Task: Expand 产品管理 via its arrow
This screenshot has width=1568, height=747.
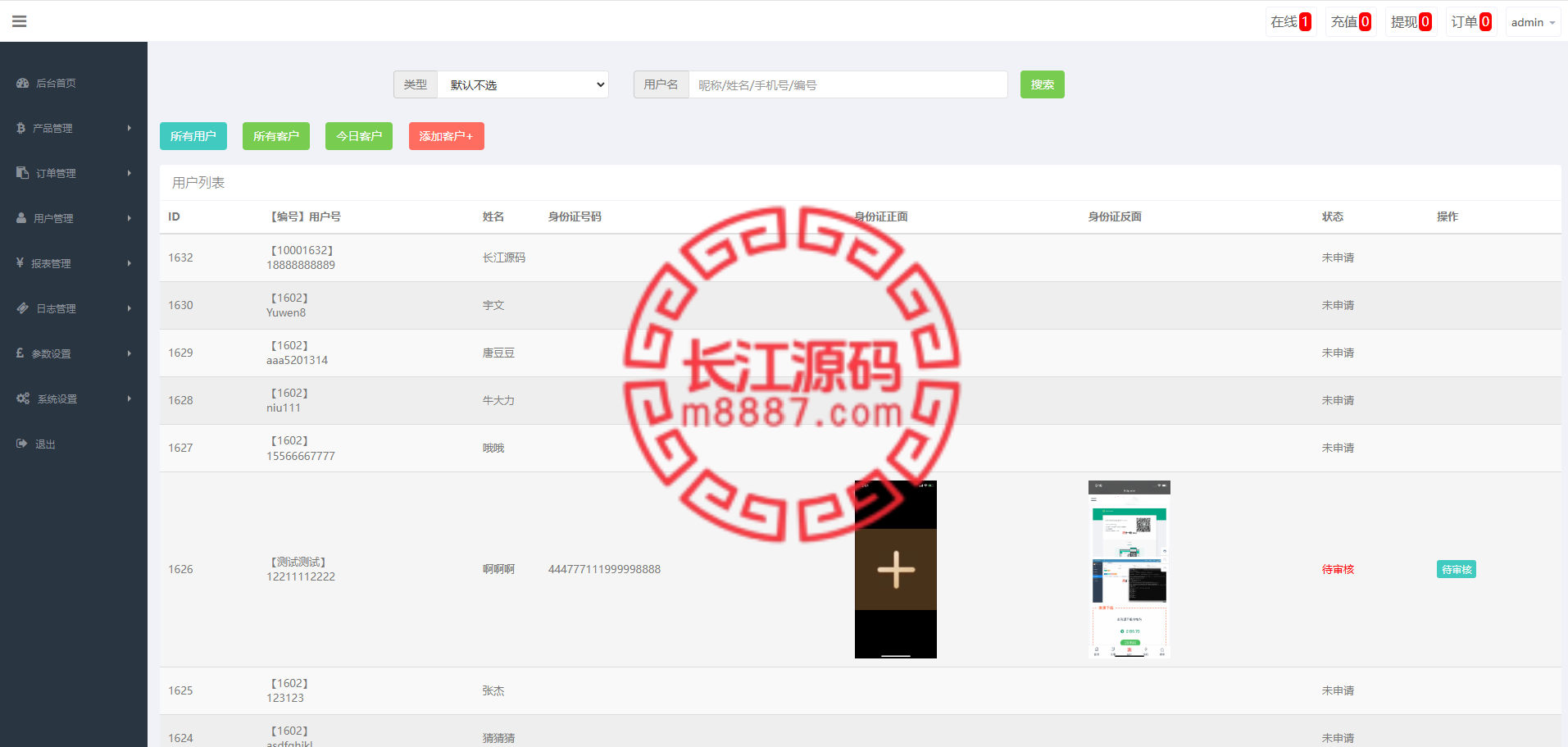Action: click(130, 128)
